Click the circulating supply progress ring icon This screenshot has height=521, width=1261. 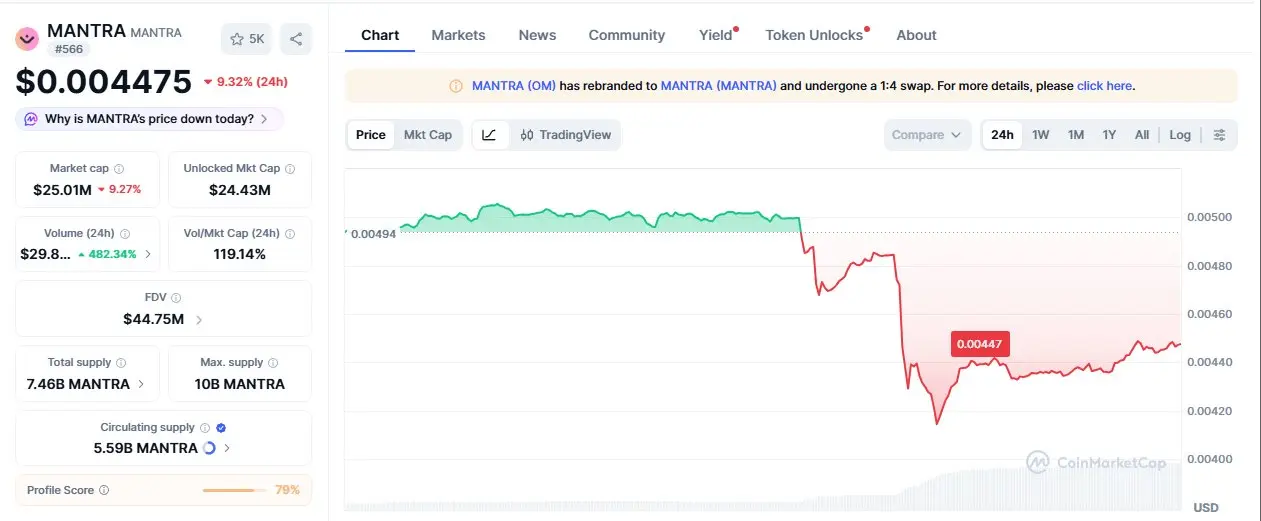pyautogui.click(x=209, y=448)
